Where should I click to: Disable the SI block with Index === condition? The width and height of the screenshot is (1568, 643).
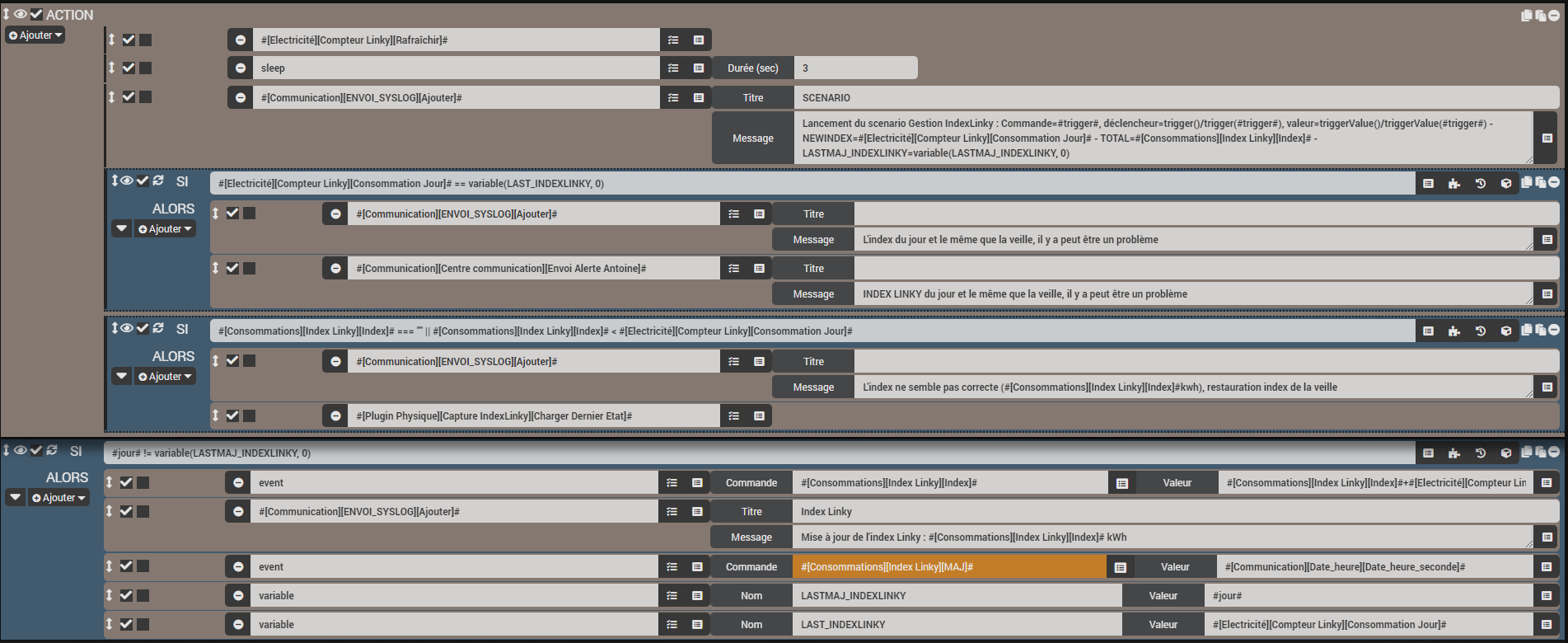pyautogui.click(x=143, y=328)
